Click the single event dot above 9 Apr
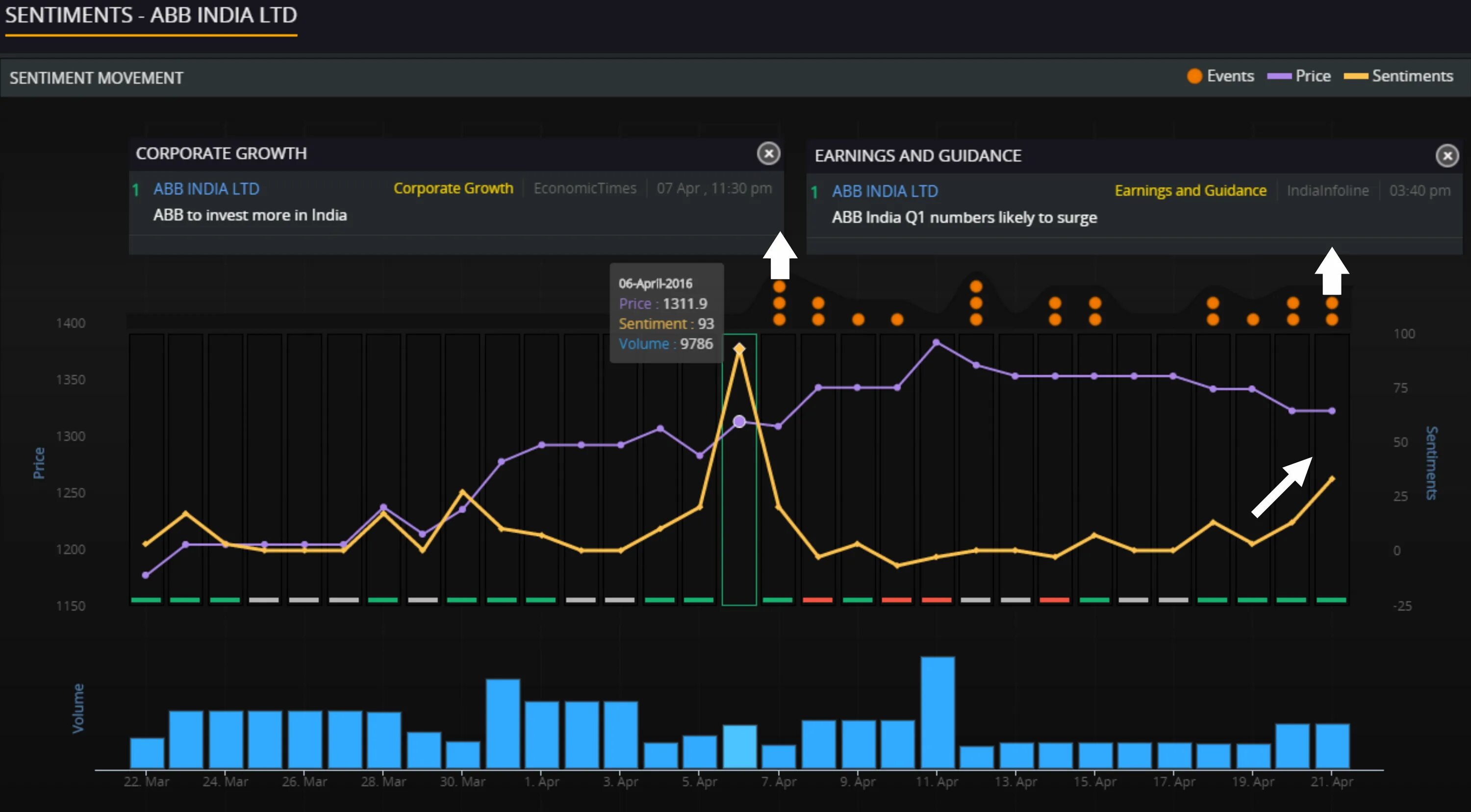Viewport: 1471px width, 812px height. (x=858, y=320)
